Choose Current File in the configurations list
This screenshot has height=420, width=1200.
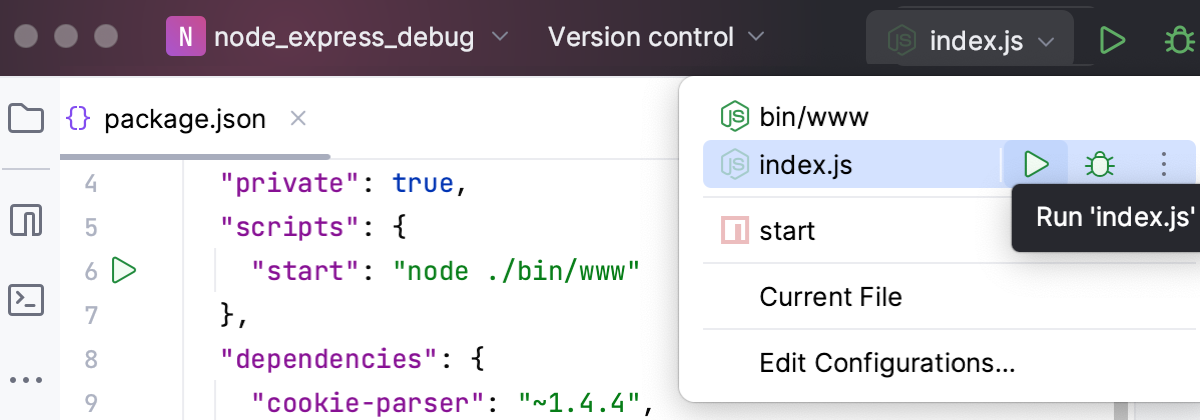point(830,297)
